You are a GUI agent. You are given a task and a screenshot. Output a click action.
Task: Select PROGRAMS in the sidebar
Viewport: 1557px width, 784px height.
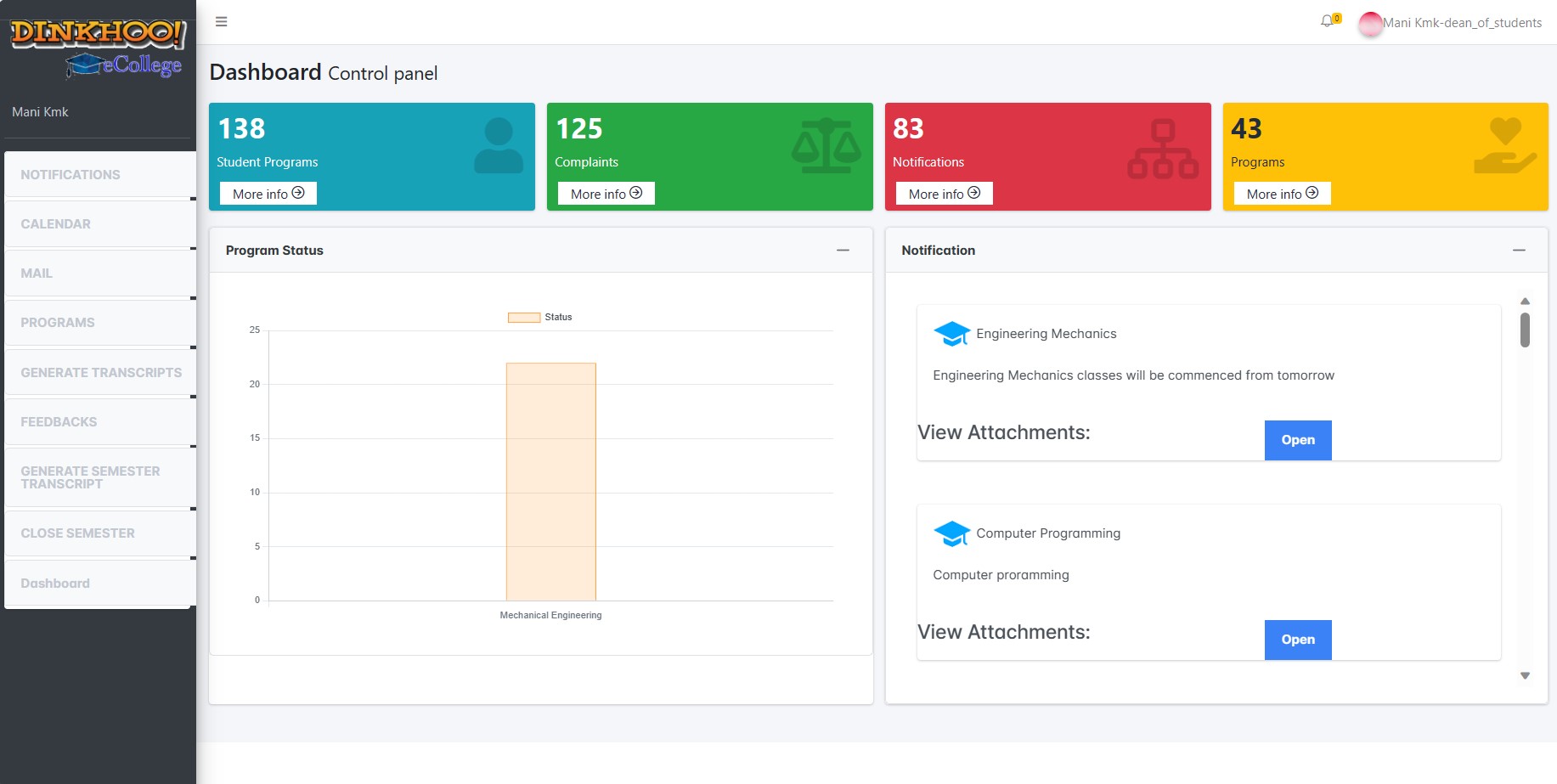tap(100, 323)
